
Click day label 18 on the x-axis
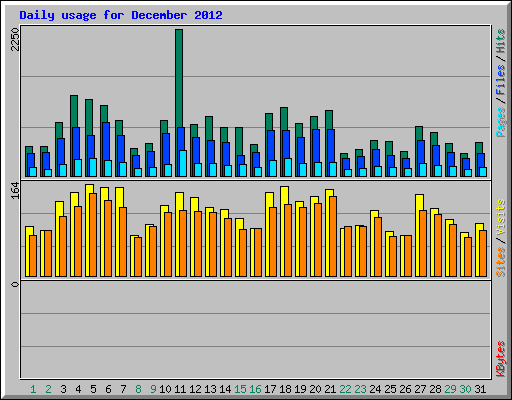(x=285, y=389)
